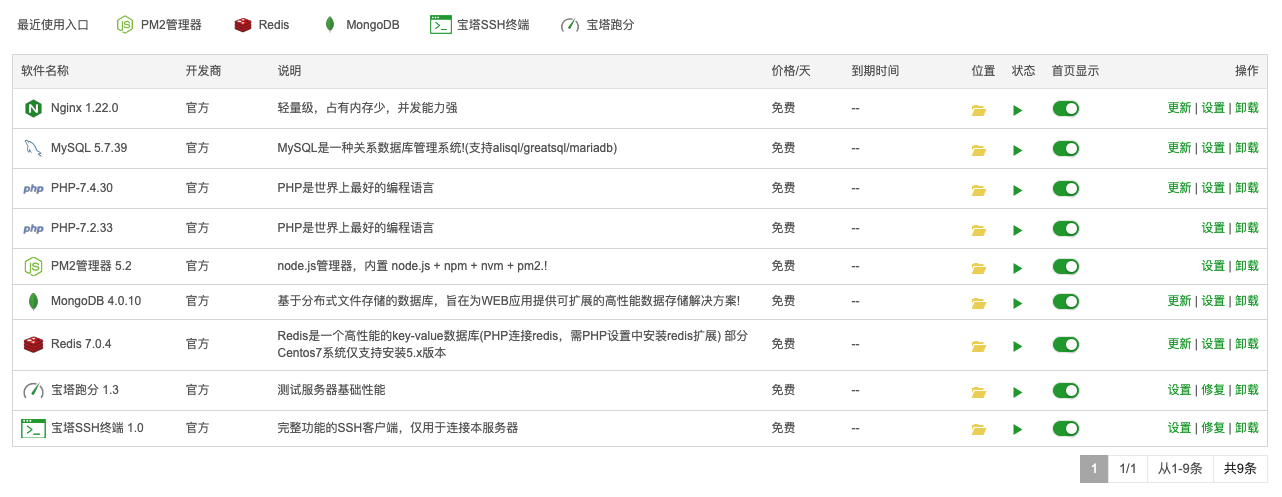1282x497 pixels.
Task: Click 更新 for MongoDB 4.0.10
Action: click(x=1179, y=301)
